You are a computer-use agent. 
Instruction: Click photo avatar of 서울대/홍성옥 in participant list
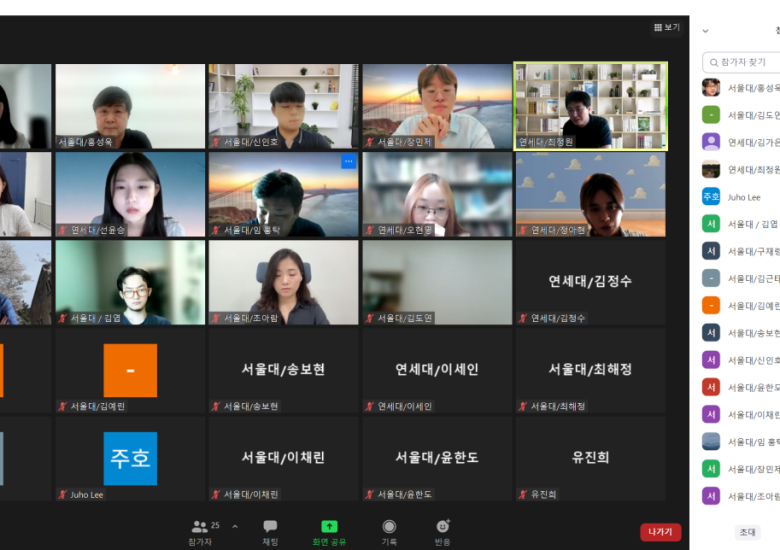(x=711, y=88)
